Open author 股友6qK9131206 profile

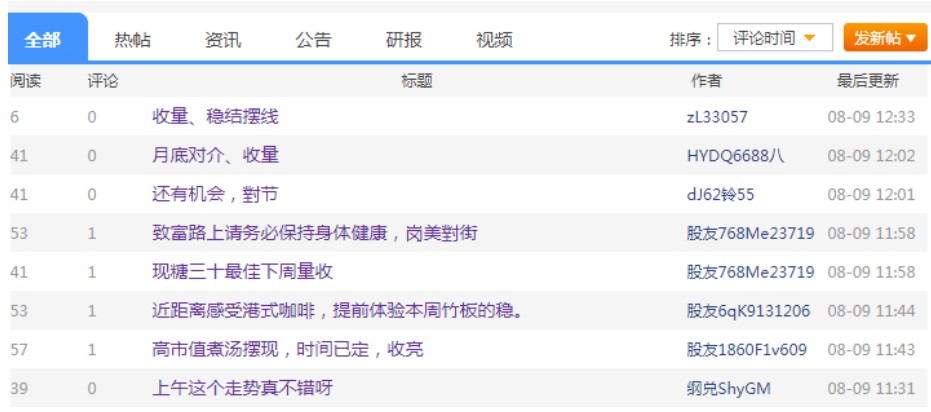pos(748,311)
